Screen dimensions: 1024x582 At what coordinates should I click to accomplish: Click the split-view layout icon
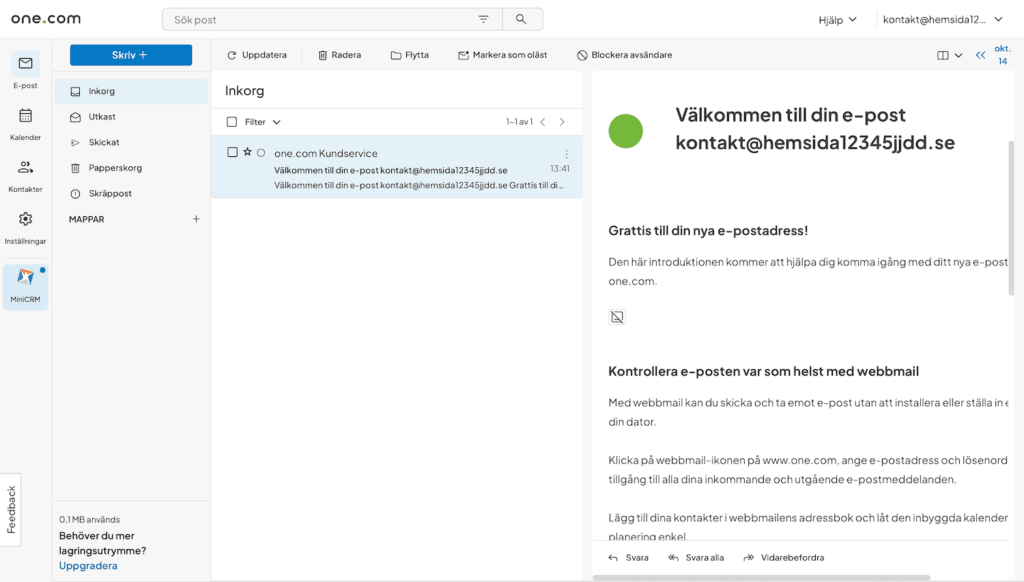[942, 56]
